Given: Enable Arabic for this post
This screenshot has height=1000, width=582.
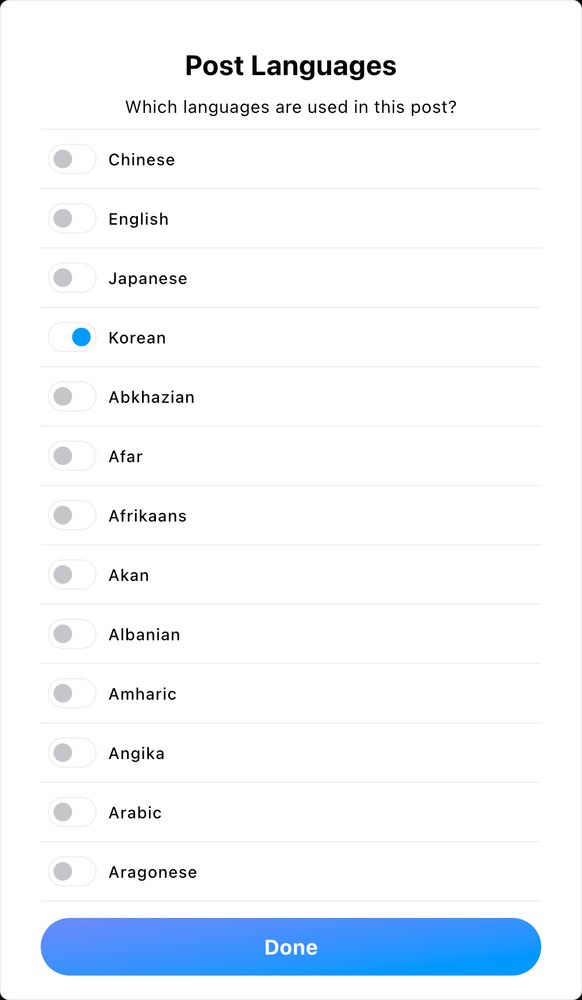Looking at the screenshot, I should click(71, 812).
